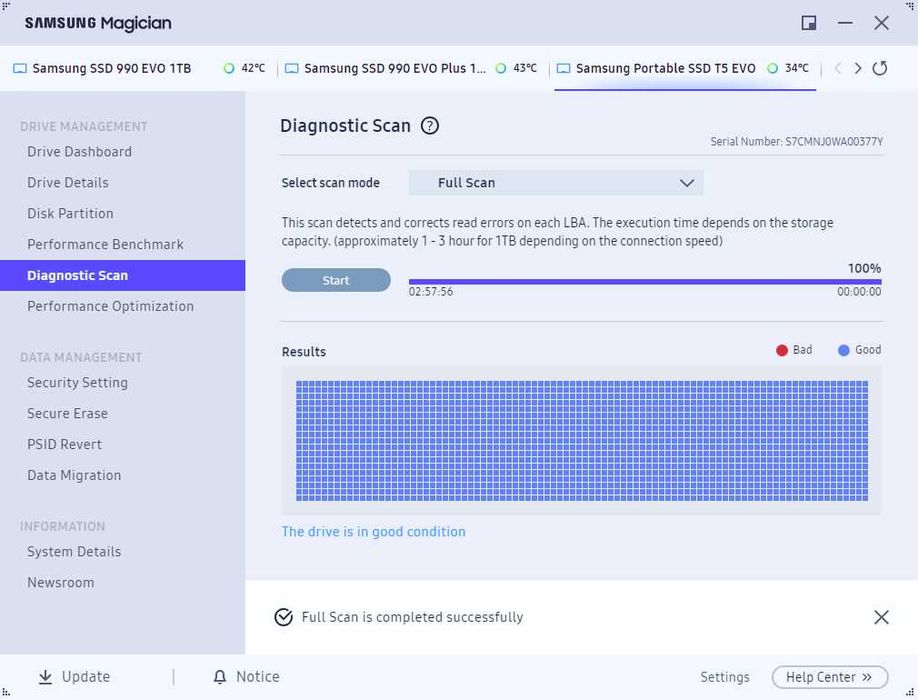This screenshot has width=918, height=700.
Task: Open Newsroom page
Action: [60, 583]
